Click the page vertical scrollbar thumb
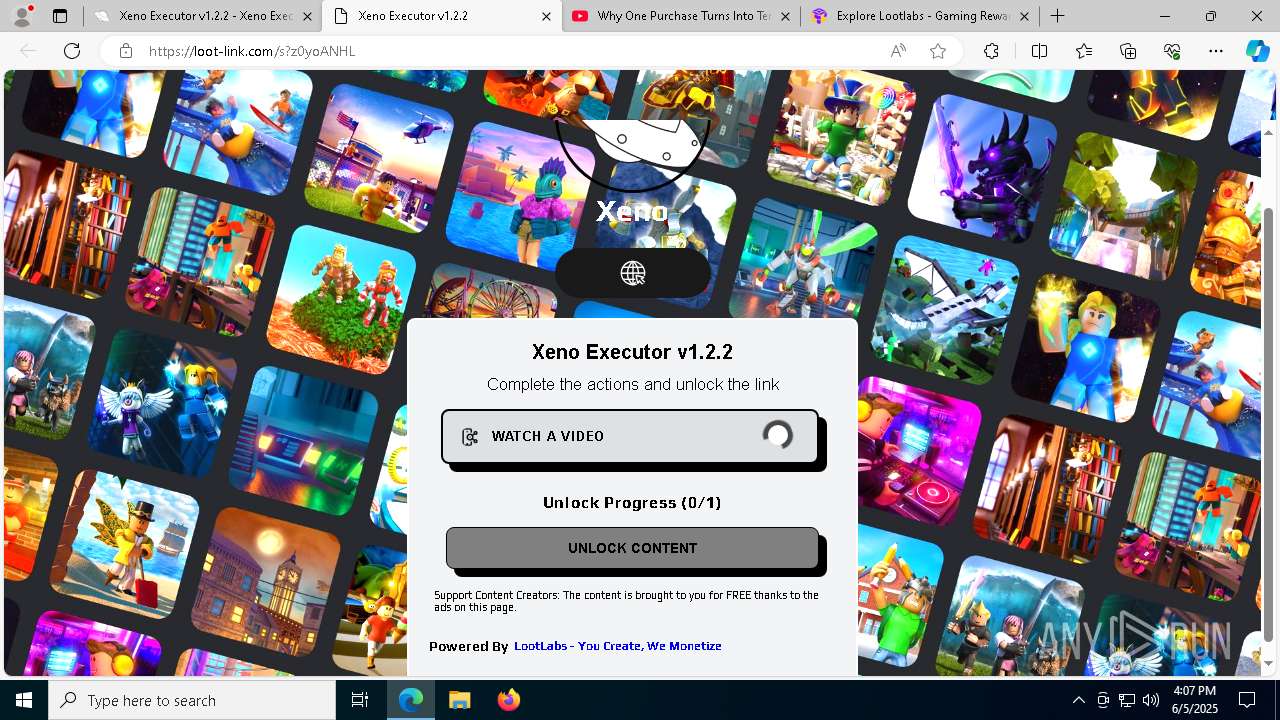 click(1269, 425)
